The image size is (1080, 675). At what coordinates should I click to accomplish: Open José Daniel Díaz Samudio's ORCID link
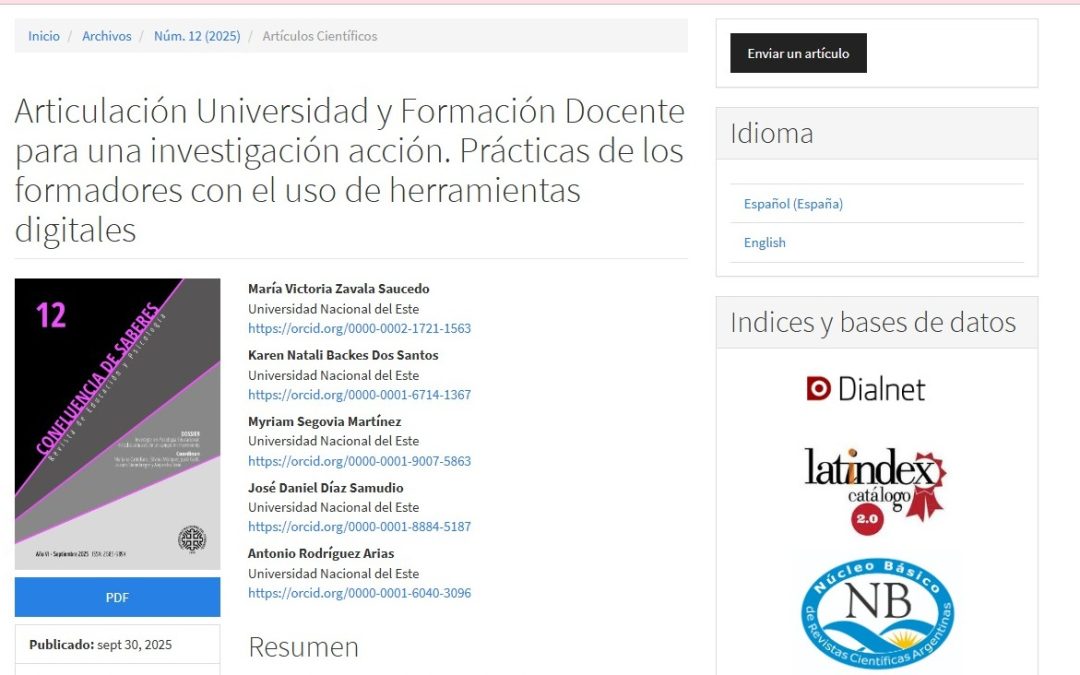pyautogui.click(x=359, y=526)
